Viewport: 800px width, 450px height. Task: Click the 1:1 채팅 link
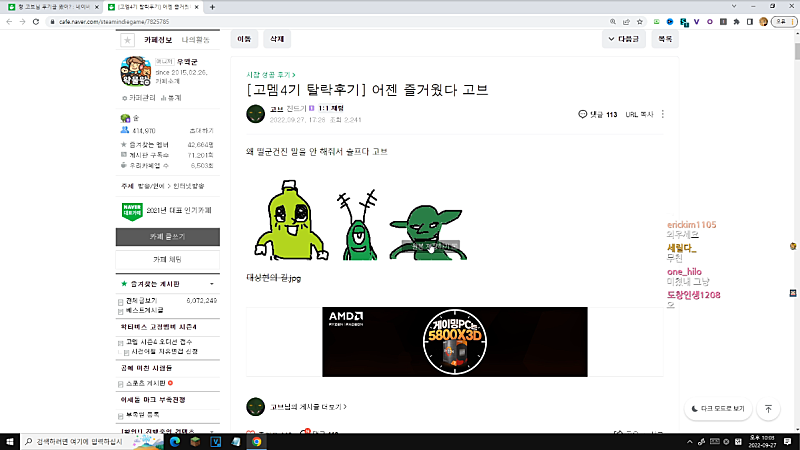pyautogui.click(x=331, y=108)
